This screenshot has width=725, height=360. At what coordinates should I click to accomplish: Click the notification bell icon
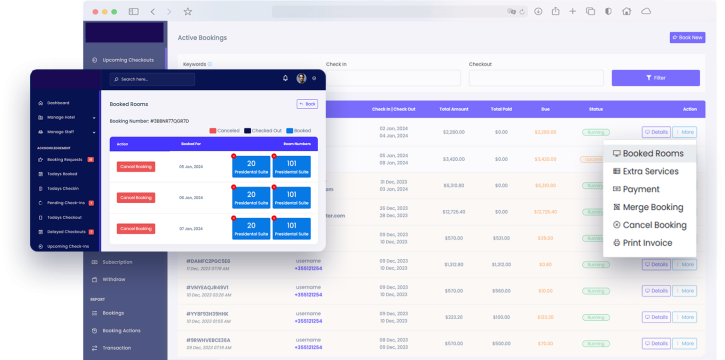(x=285, y=79)
